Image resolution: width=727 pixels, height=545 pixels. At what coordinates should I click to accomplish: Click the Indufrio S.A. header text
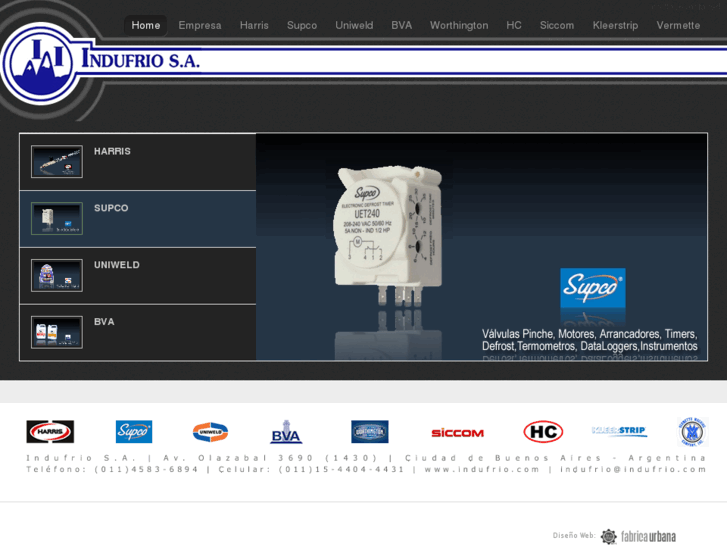[x=140, y=59]
